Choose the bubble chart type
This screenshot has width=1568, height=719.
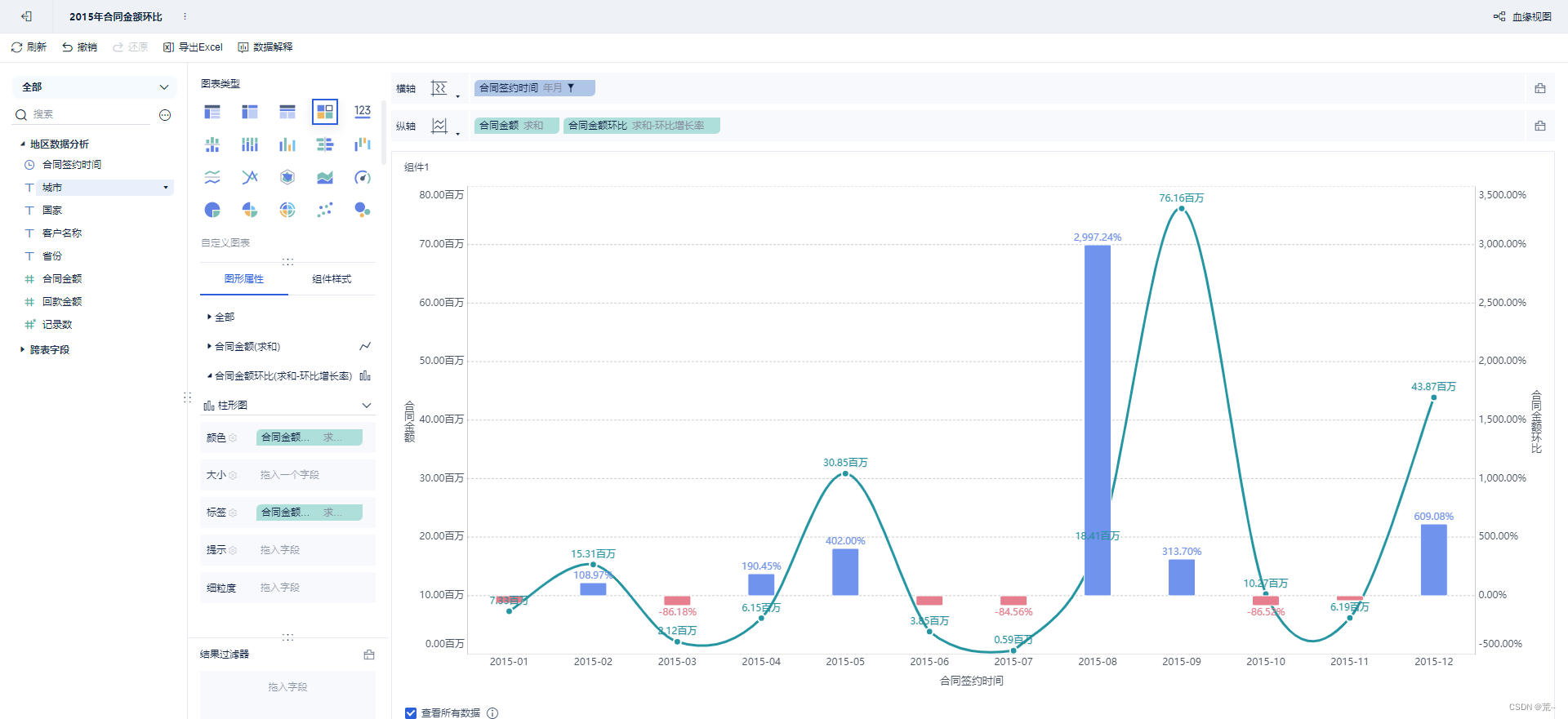coord(363,210)
